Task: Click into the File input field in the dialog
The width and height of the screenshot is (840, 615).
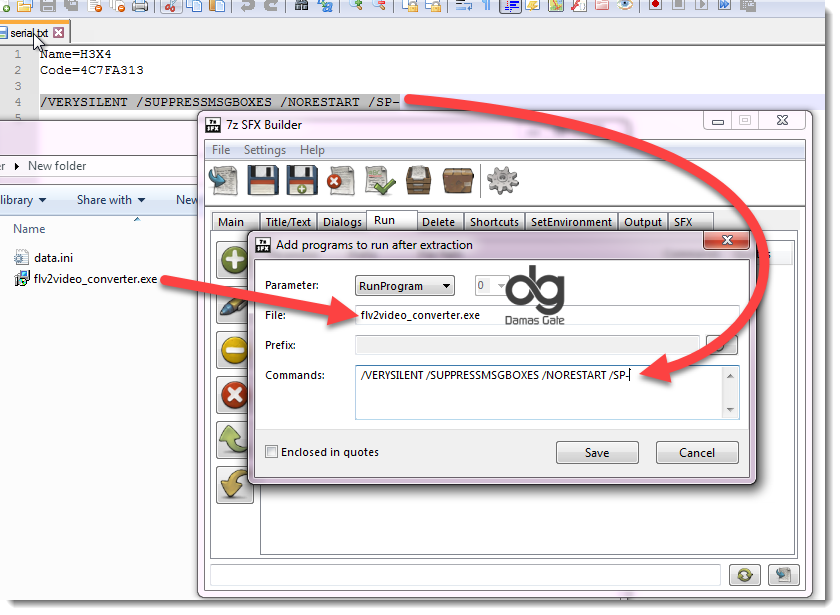Action: point(547,315)
